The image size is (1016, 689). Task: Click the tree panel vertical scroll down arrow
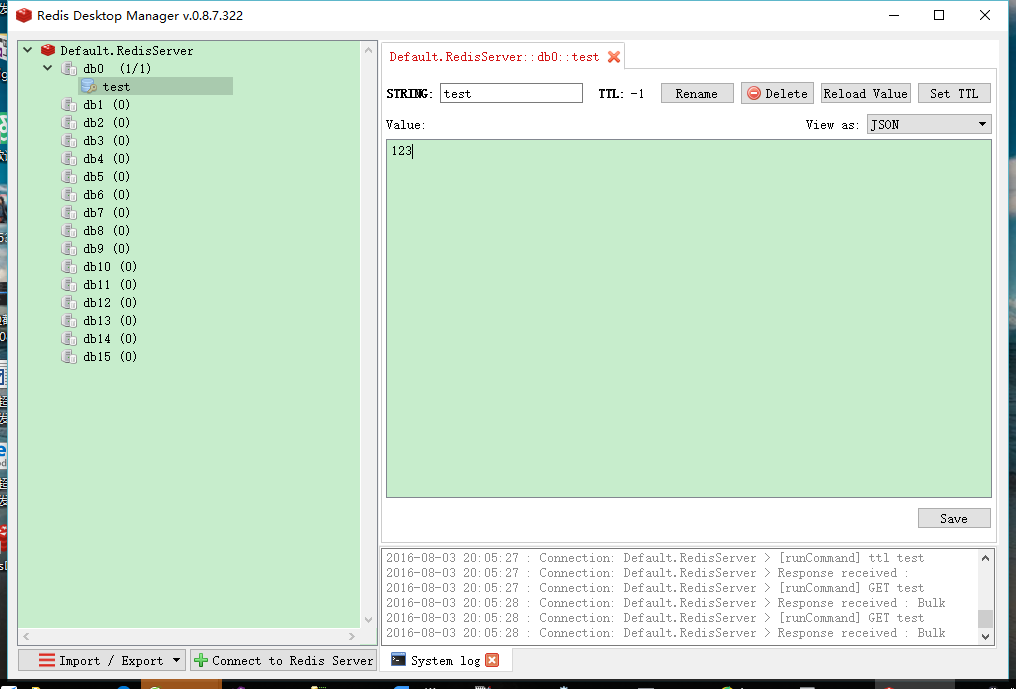tap(368, 620)
